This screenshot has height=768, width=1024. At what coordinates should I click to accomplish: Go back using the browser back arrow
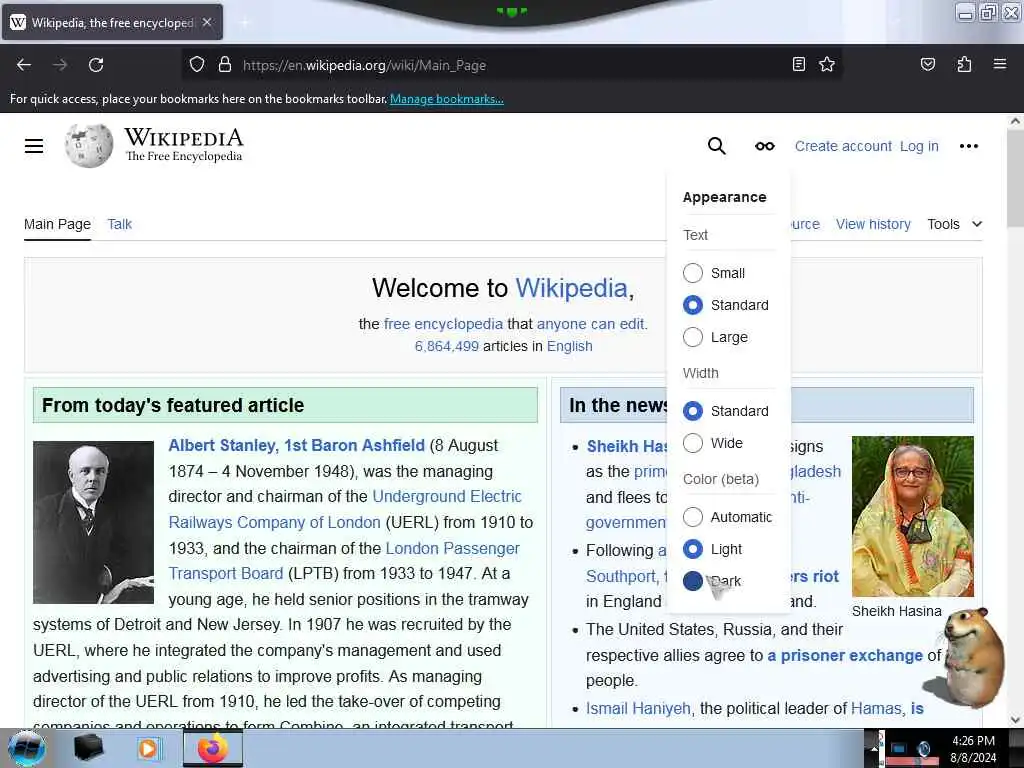24,65
